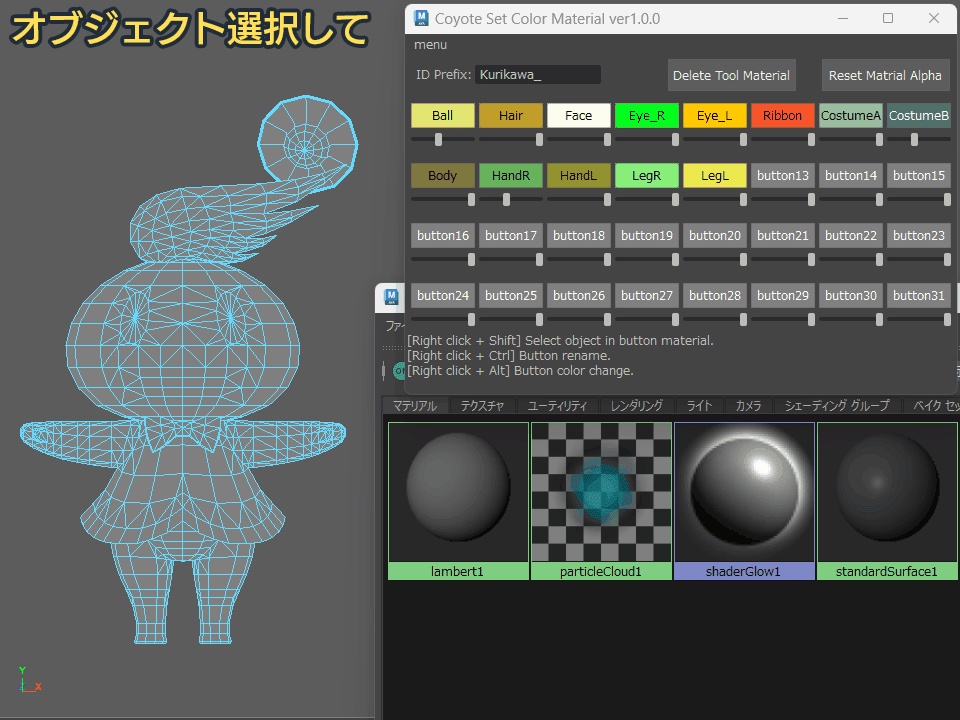This screenshot has height=720, width=960.
Task: Click the ID Prefix input field
Action: click(540, 74)
